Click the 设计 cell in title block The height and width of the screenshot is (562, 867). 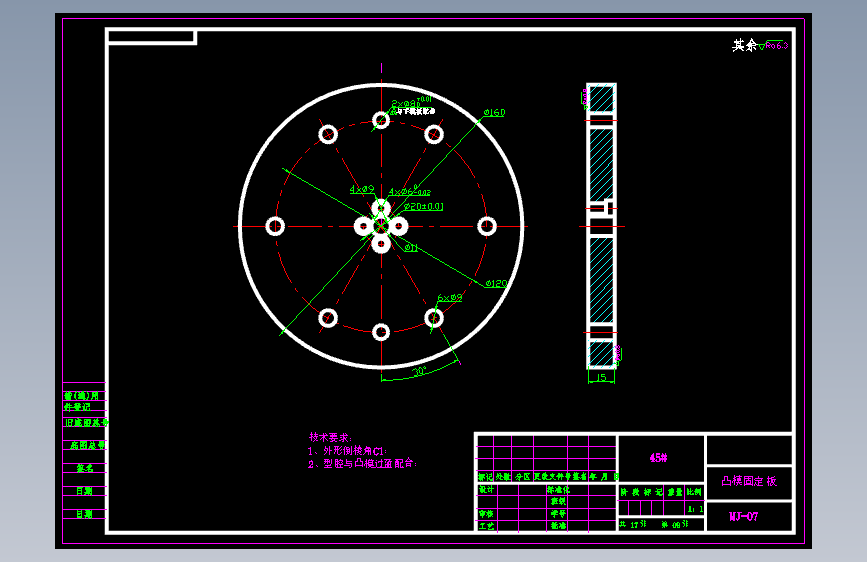(x=487, y=490)
